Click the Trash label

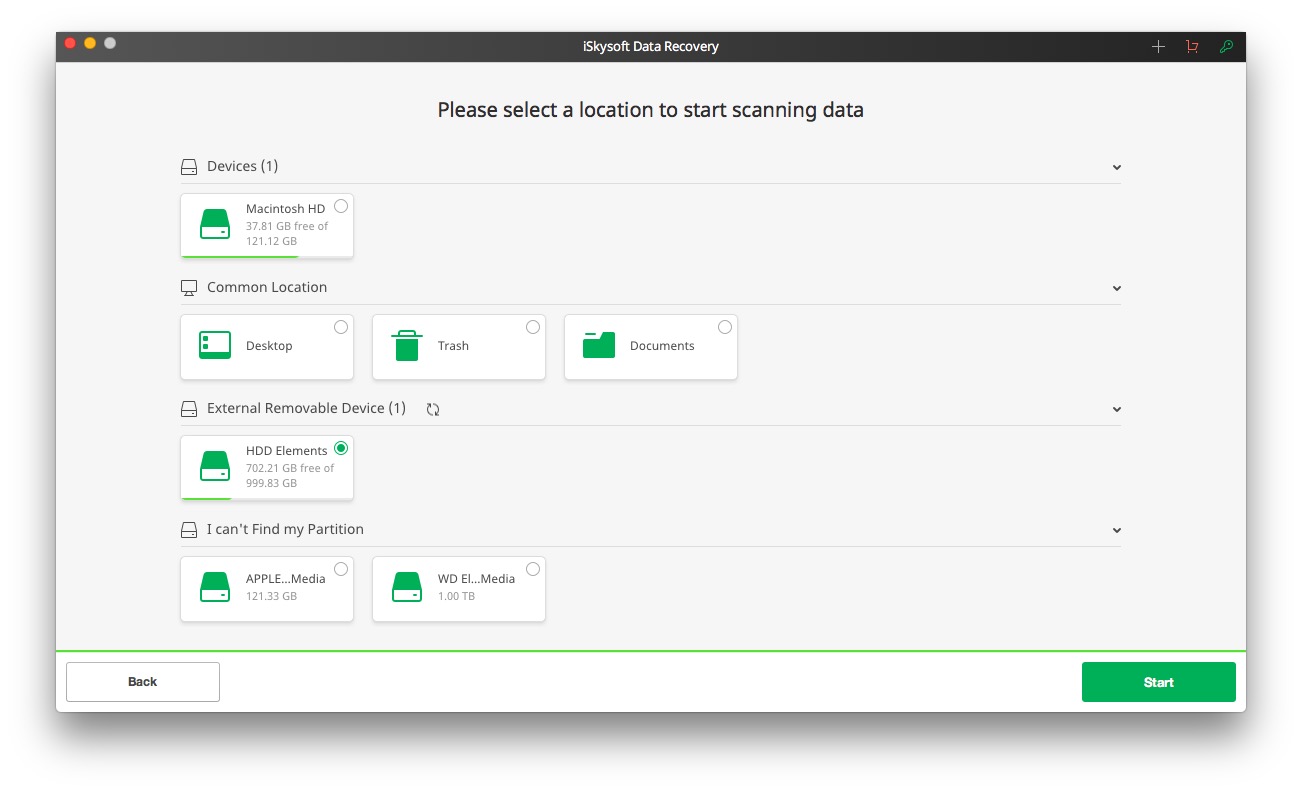(x=453, y=346)
